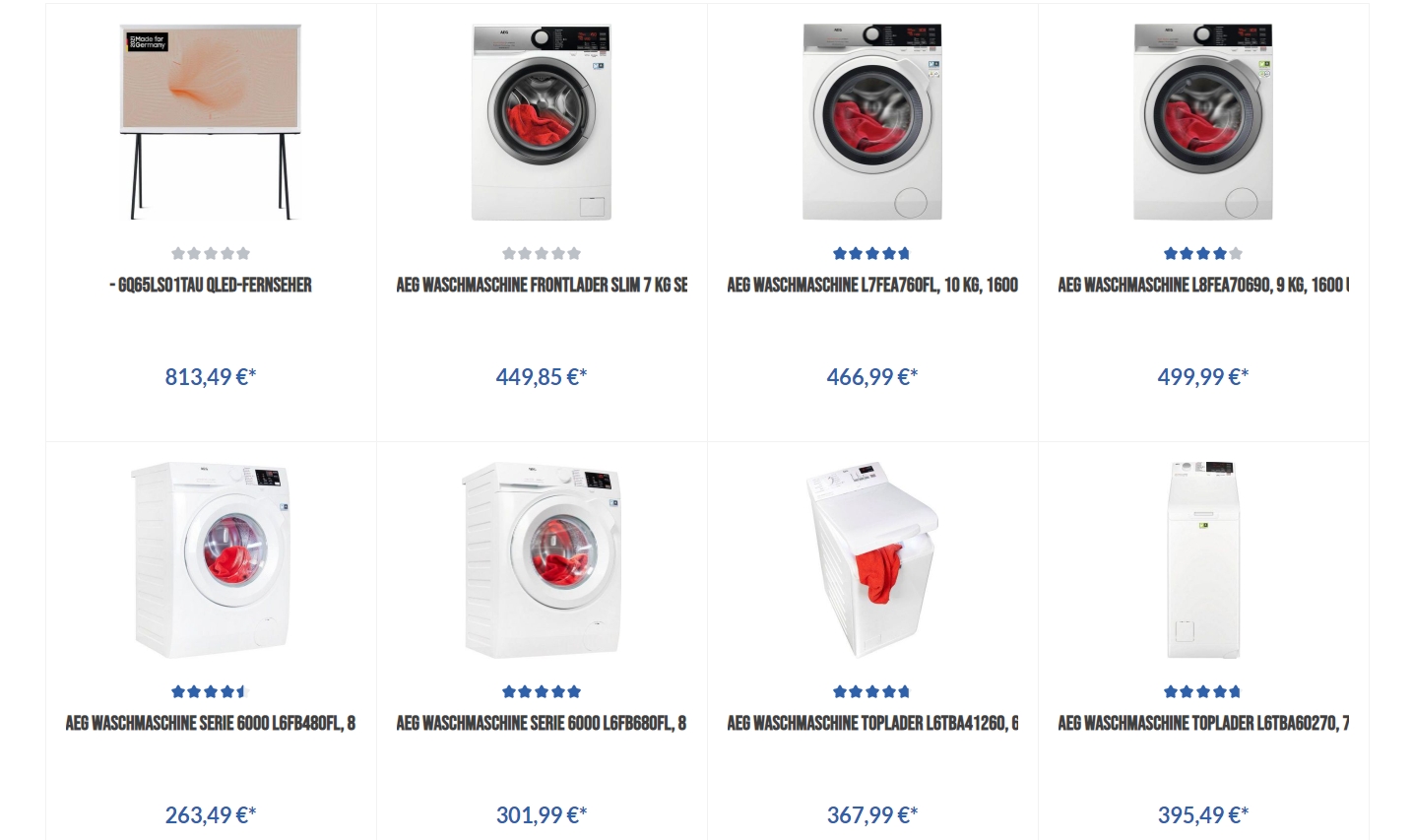Screen dimensions: 1413x840
Task: View the Toplader L6TBA60270 product image
Action: (x=1203, y=559)
